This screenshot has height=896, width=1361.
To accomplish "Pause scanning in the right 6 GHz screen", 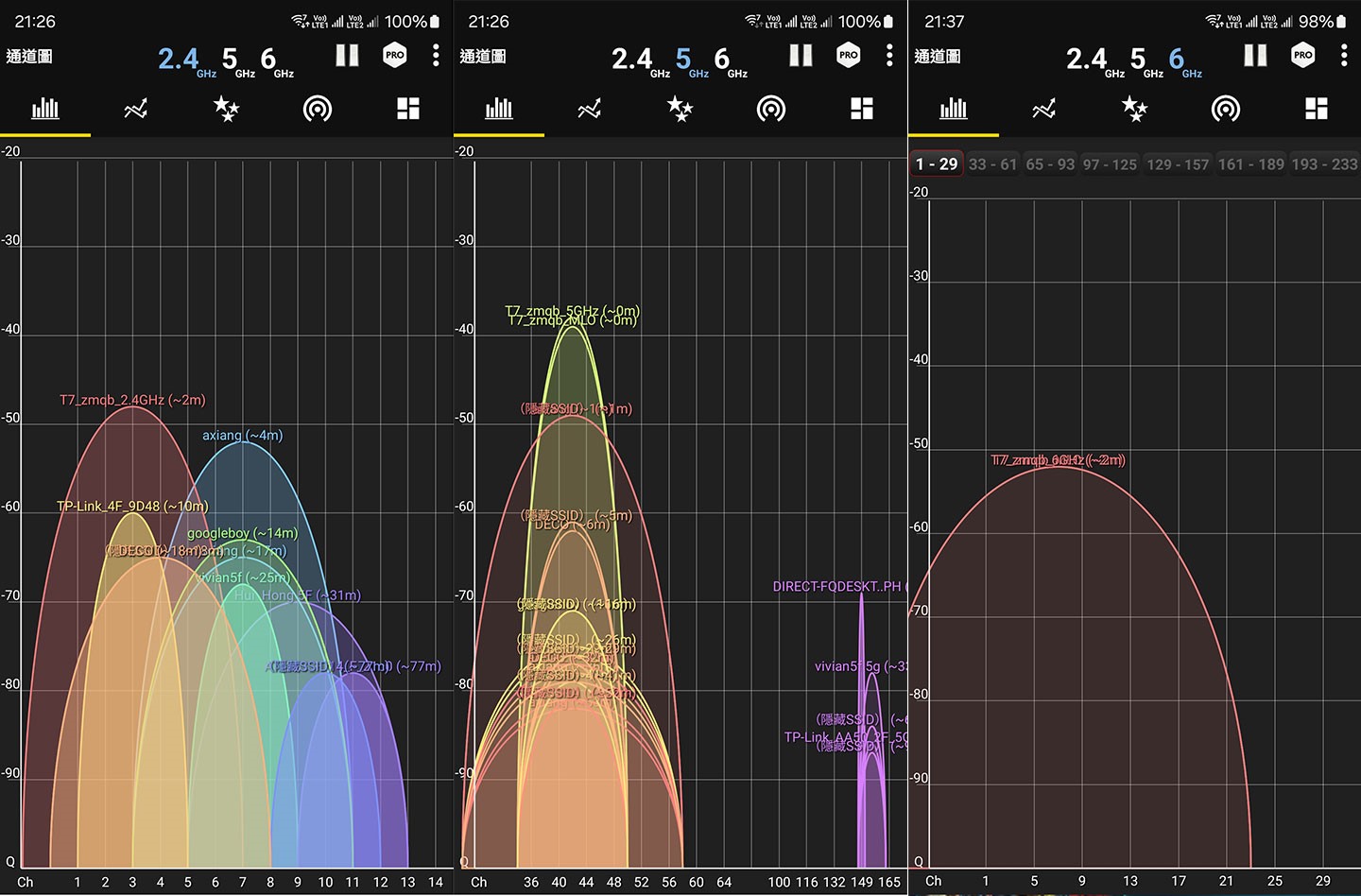I will point(1256,56).
